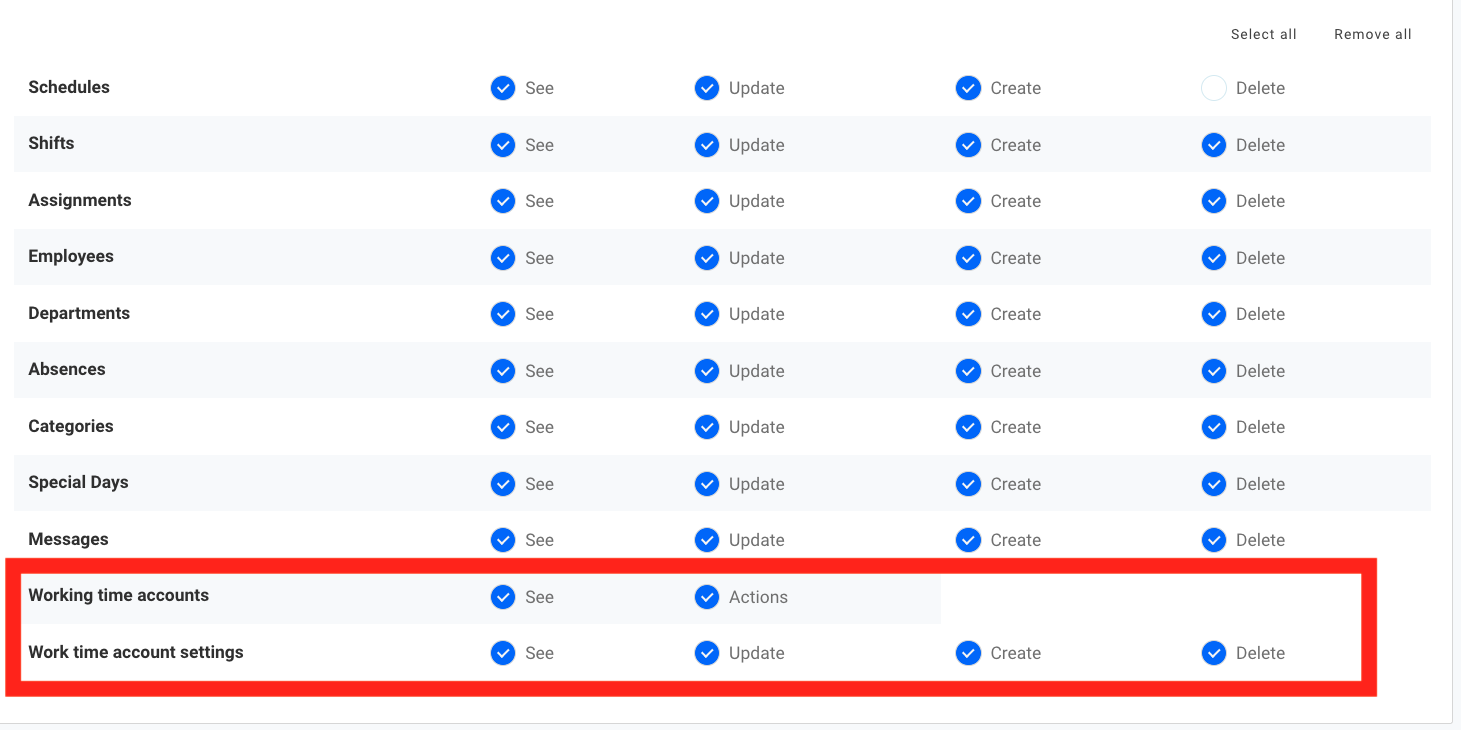Uncheck See permission for Messages
This screenshot has width=1461, height=730.
(x=502, y=540)
